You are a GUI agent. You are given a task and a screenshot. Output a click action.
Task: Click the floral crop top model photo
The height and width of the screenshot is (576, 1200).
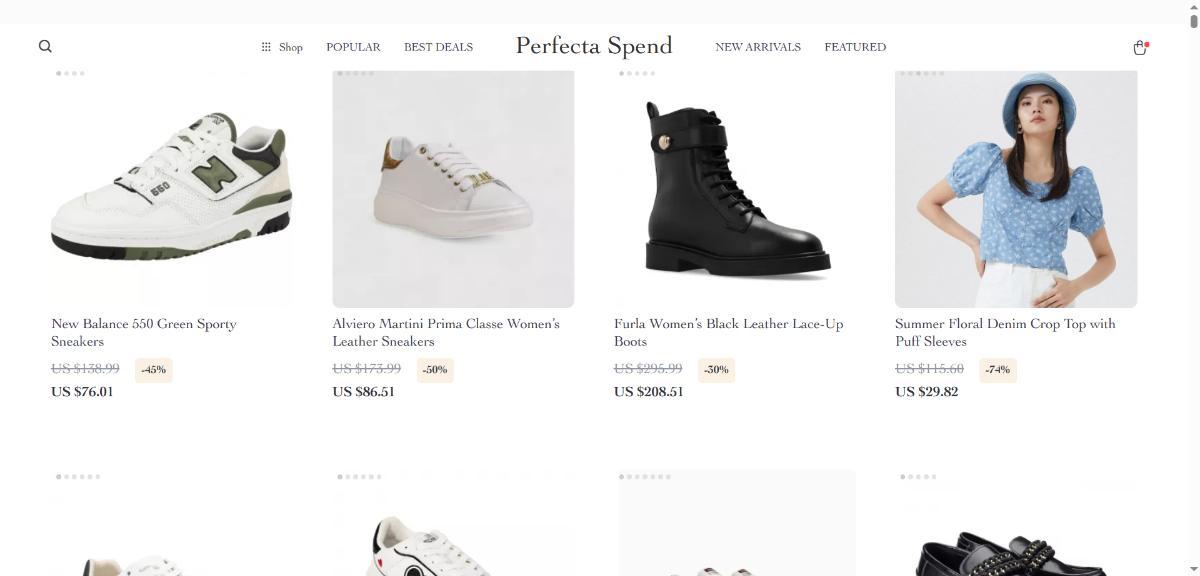pos(1016,188)
